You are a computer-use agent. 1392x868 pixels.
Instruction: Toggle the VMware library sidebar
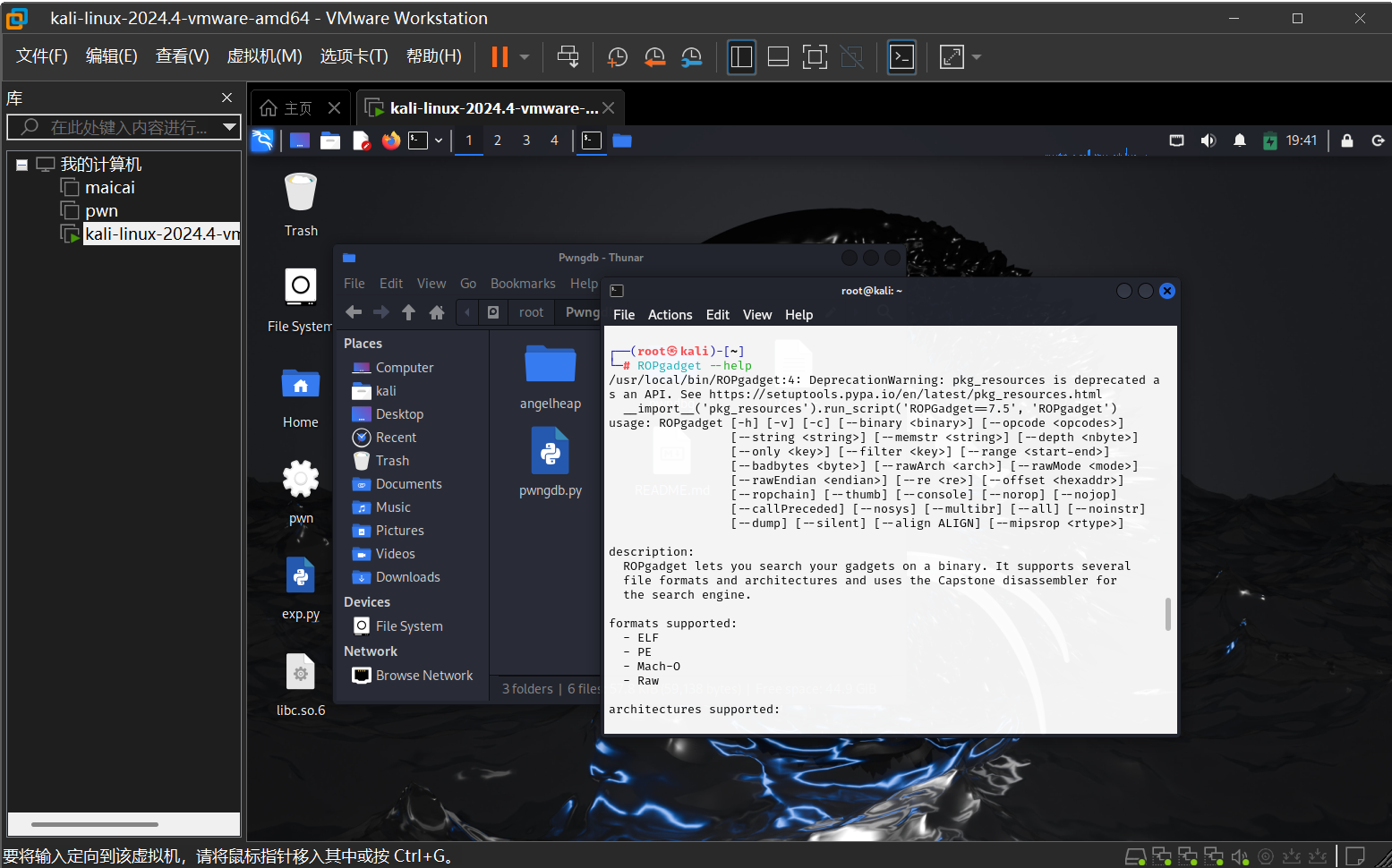[741, 57]
